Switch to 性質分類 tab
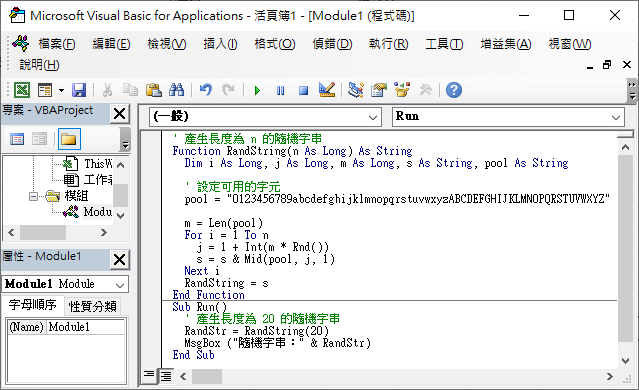Viewport: 639px width, 390px height. (x=93, y=306)
